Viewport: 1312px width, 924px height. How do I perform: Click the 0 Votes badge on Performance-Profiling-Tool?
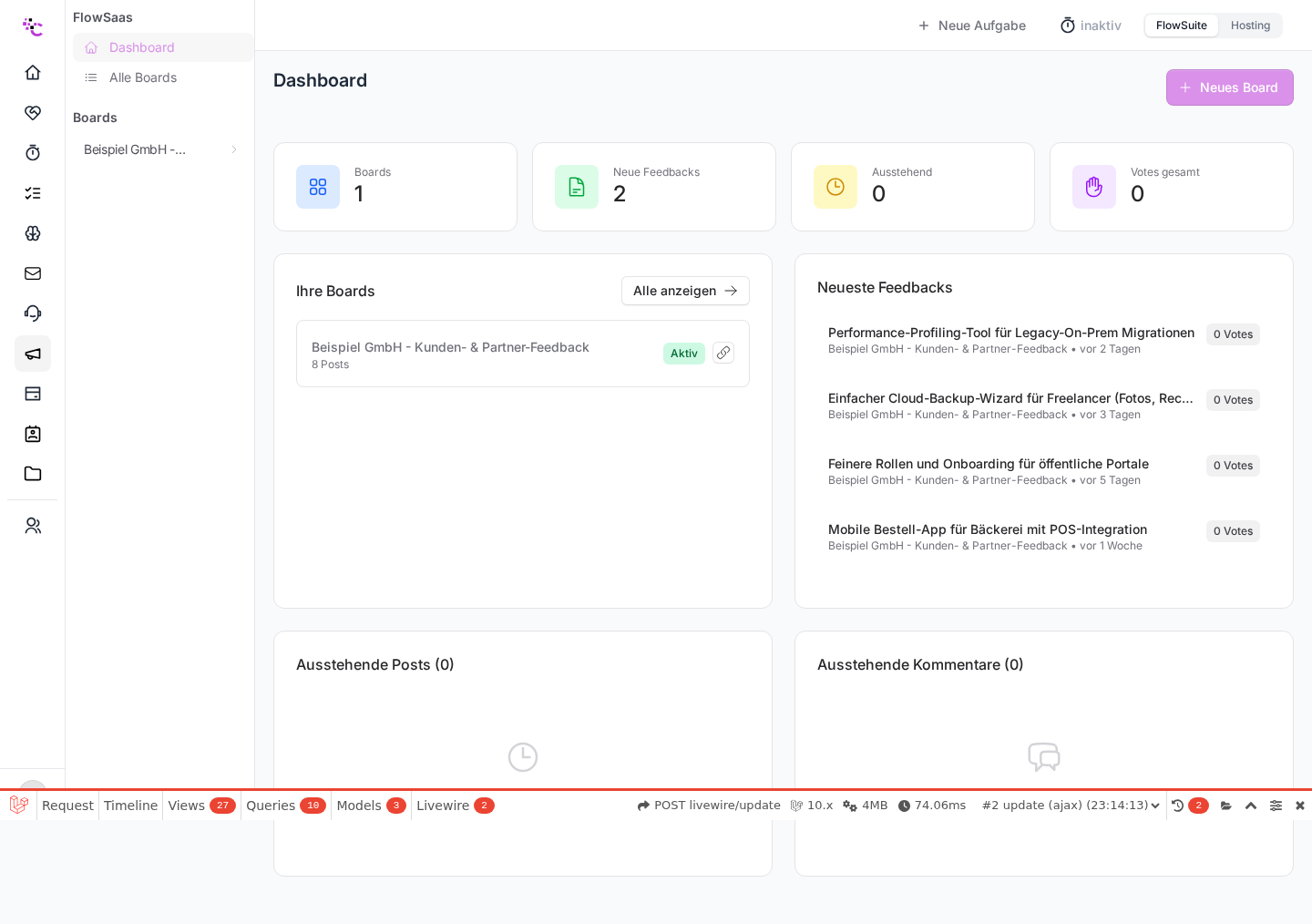(1233, 334)
